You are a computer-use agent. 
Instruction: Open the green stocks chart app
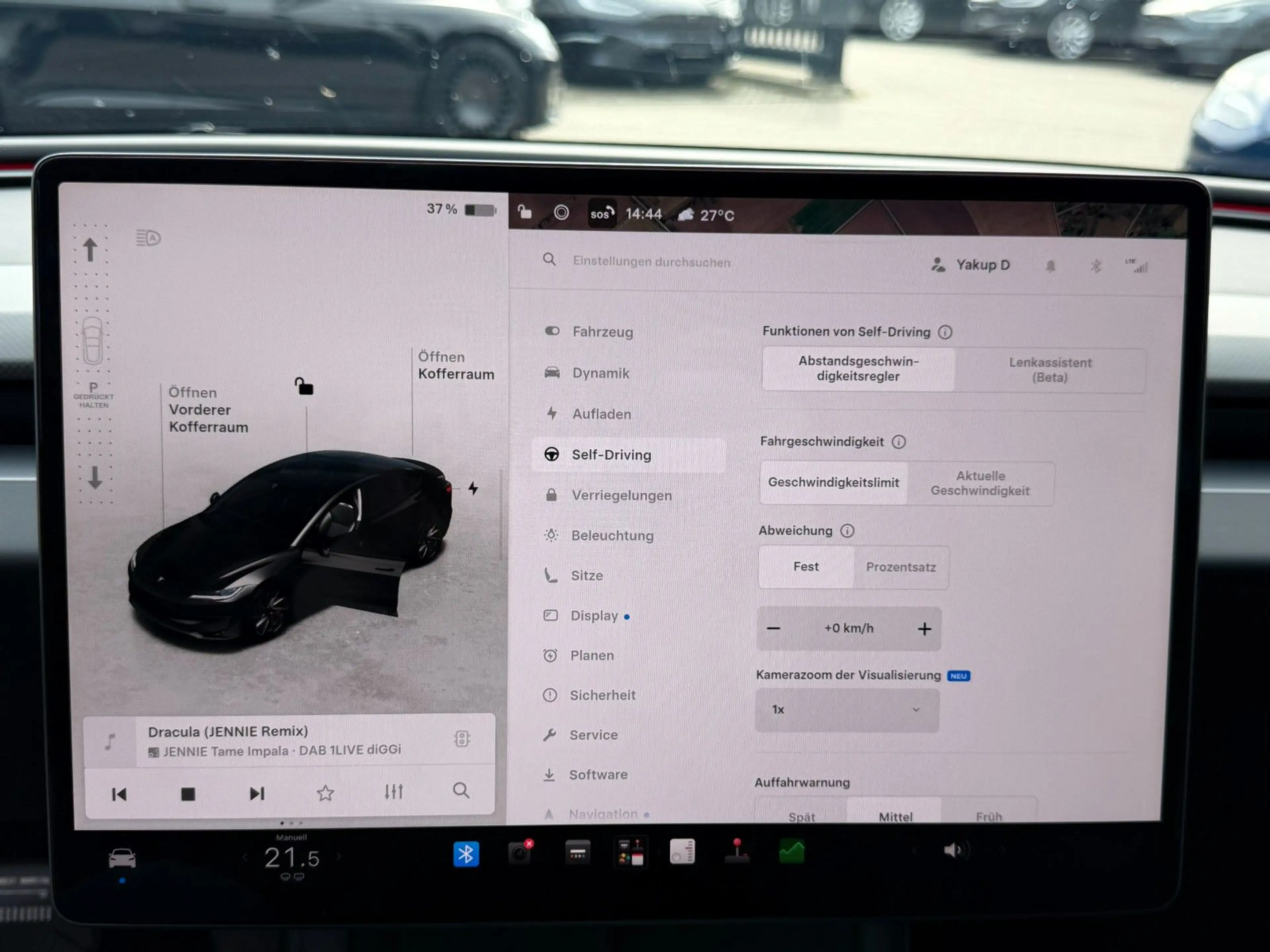pyautogui.click(x=792, y=852)
